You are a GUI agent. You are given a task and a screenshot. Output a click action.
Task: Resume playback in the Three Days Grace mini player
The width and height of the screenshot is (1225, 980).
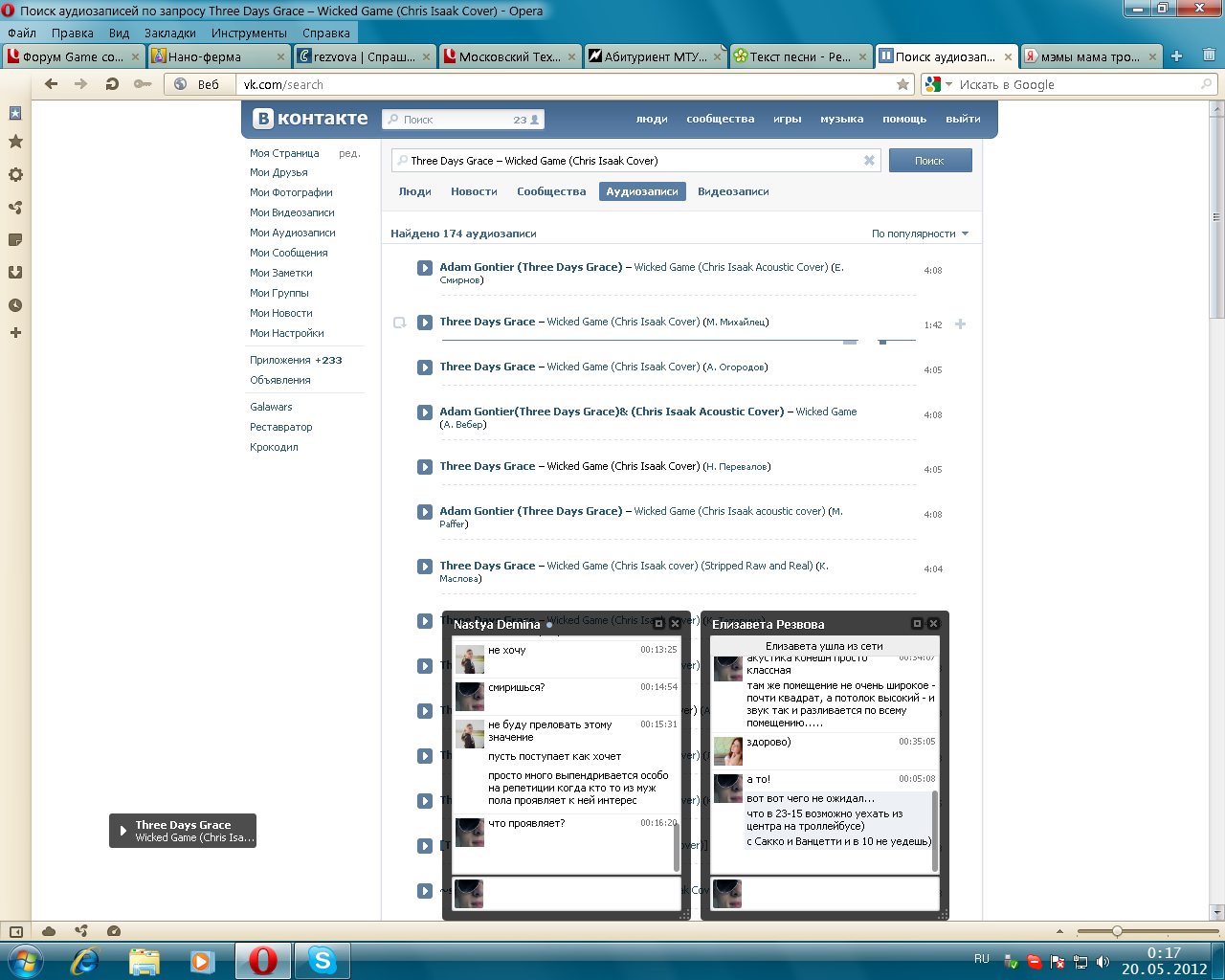click(122, 831)
